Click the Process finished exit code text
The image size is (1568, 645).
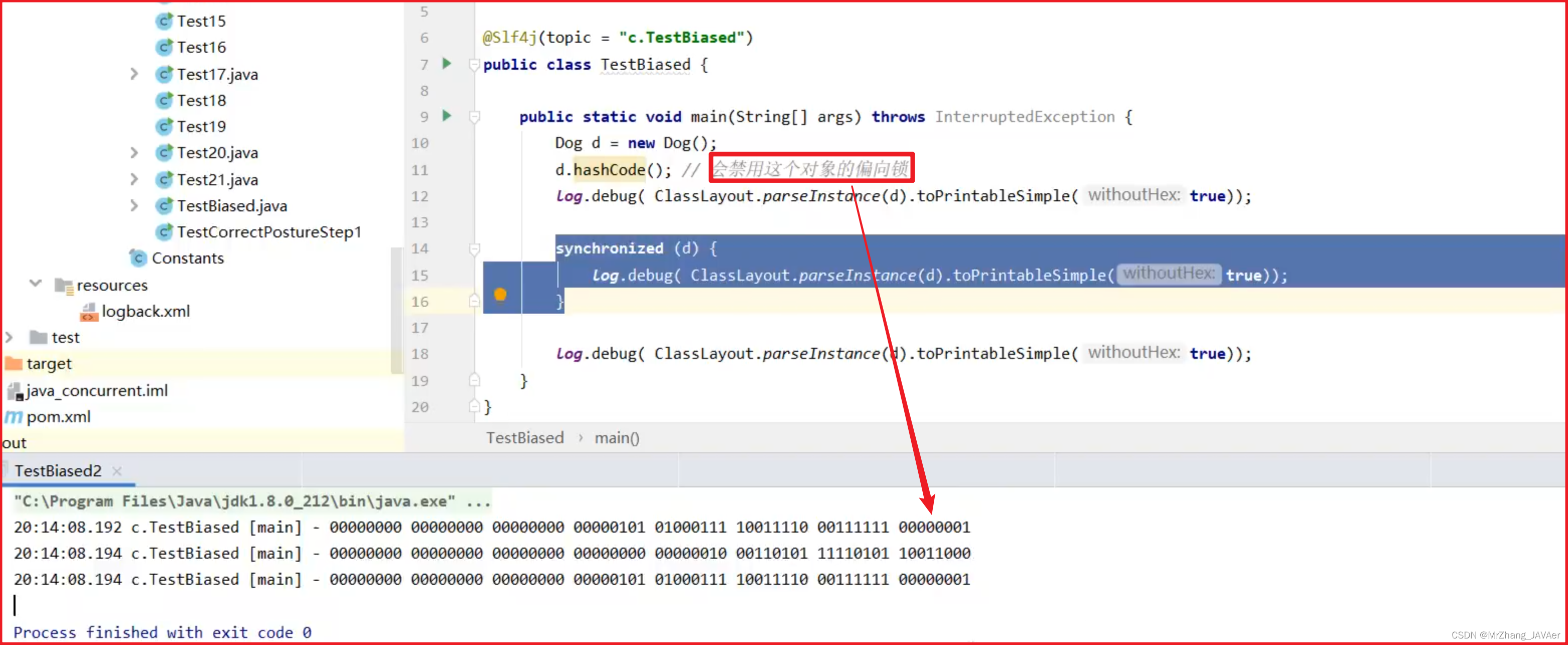pos(163,633)
